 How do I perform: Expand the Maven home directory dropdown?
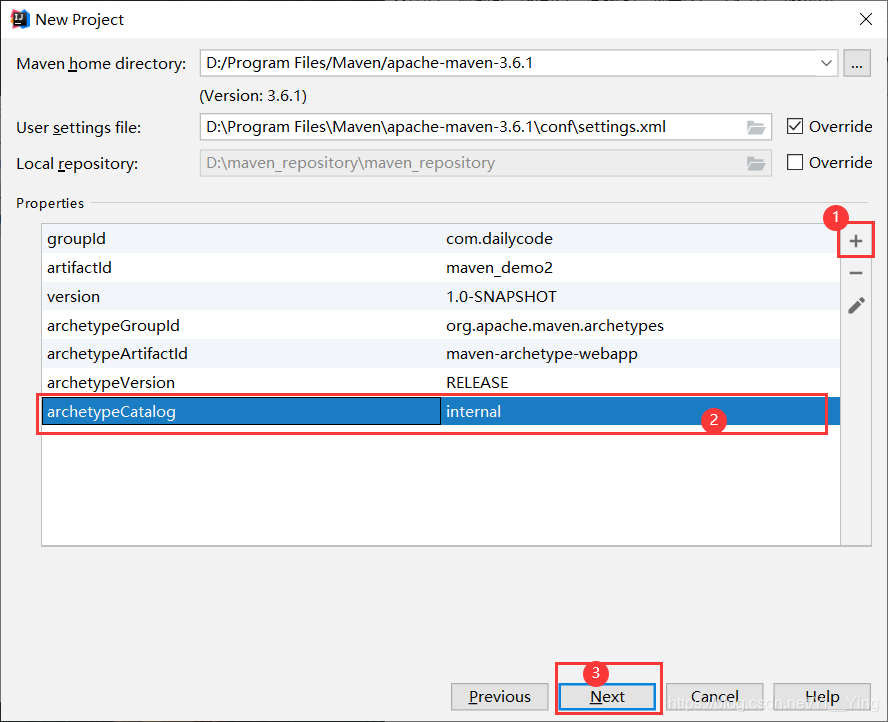(x=826, y=63)
